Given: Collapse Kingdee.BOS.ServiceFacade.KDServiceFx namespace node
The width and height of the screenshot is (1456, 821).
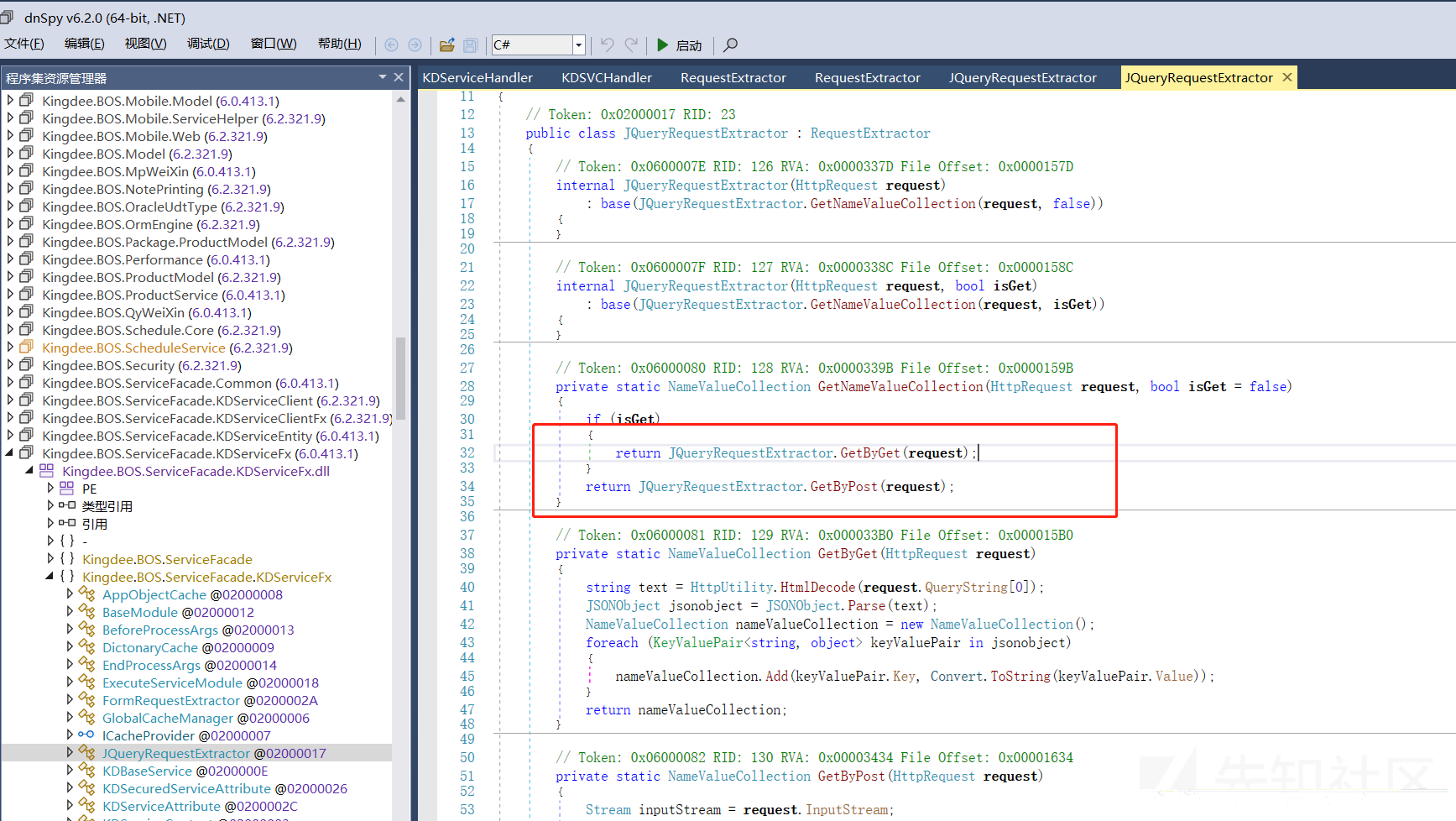Looking at the screenshot, I should [50, 577].
